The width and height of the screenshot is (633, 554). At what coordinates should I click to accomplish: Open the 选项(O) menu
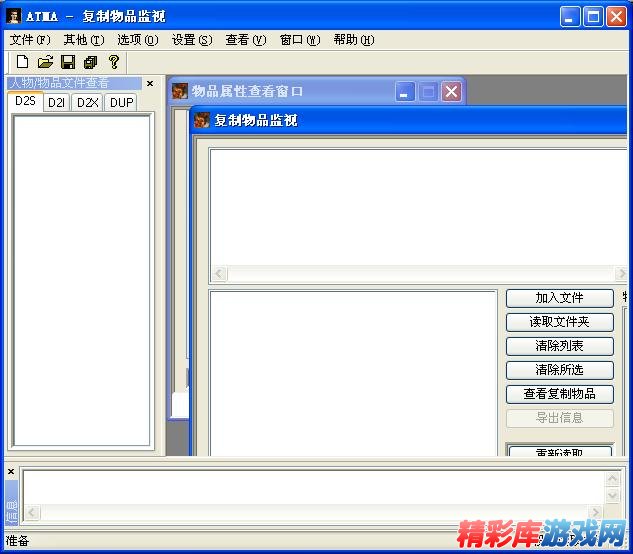click(x=137, y=40)
